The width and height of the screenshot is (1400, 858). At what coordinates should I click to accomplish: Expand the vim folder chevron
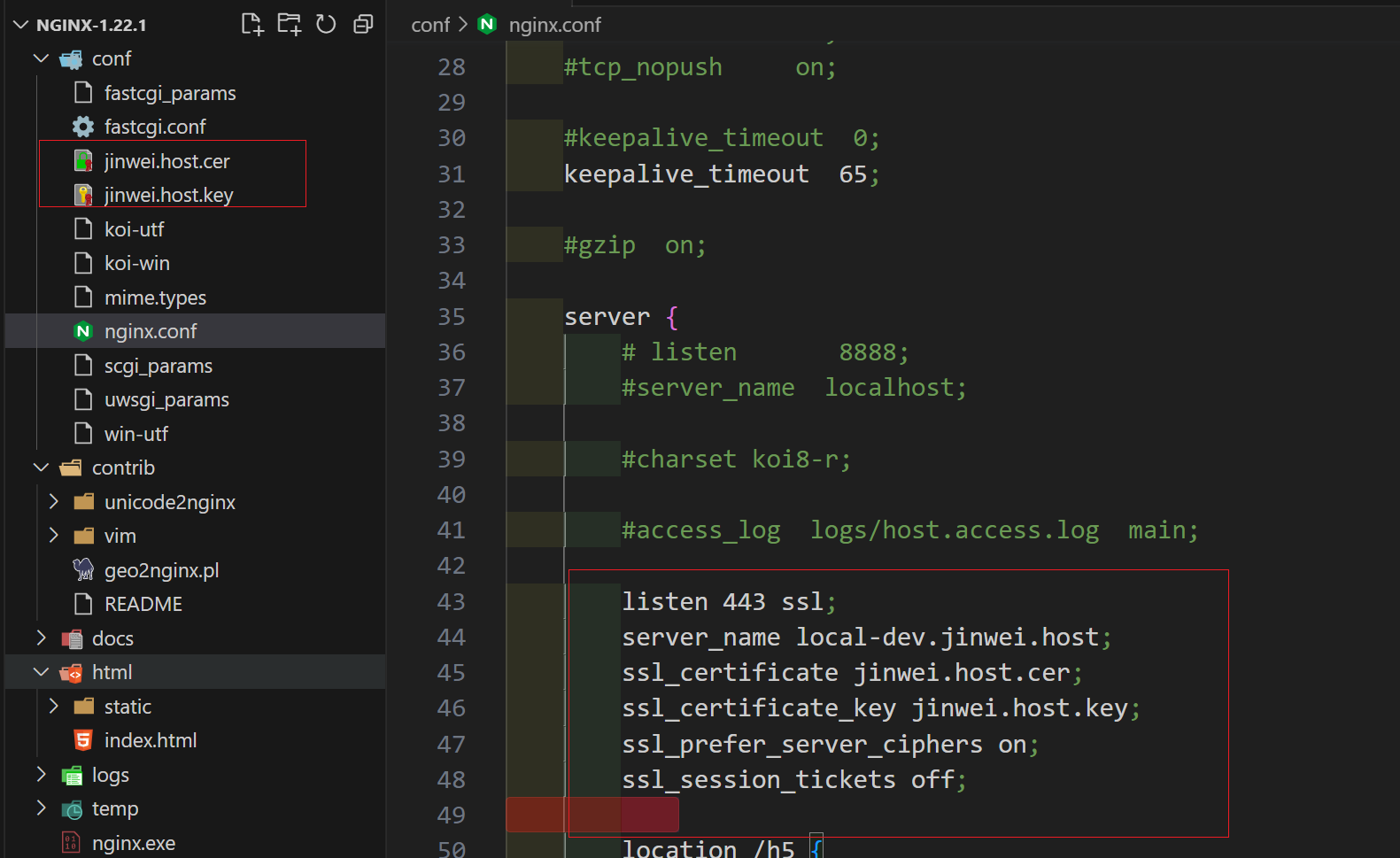click(53, 535)
